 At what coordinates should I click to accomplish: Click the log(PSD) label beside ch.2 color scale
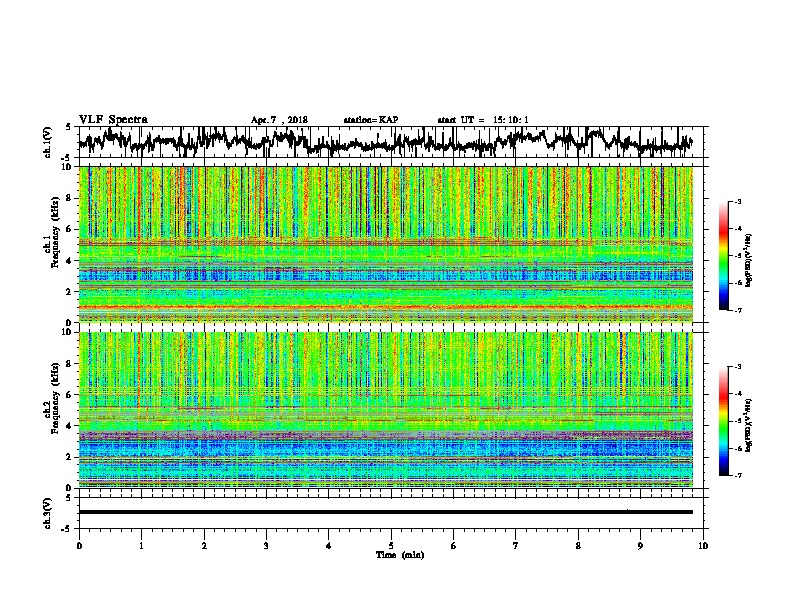tap(749, 425)
